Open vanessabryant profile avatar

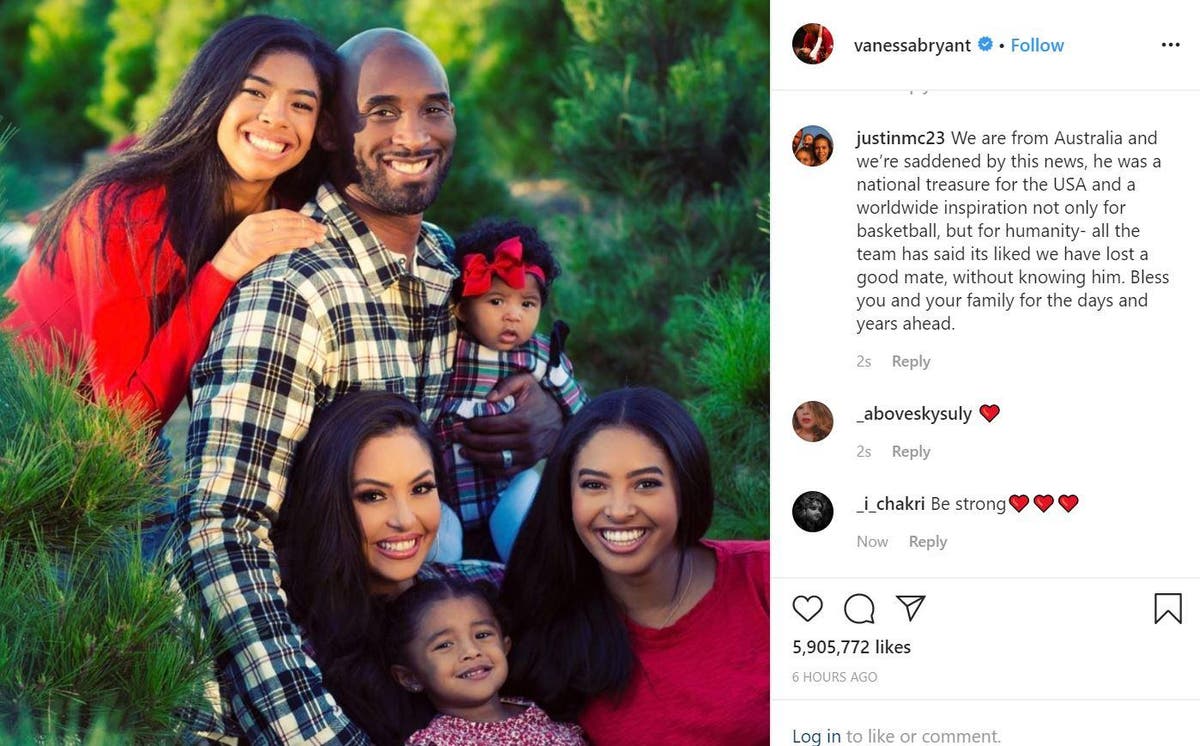(813, 44)
